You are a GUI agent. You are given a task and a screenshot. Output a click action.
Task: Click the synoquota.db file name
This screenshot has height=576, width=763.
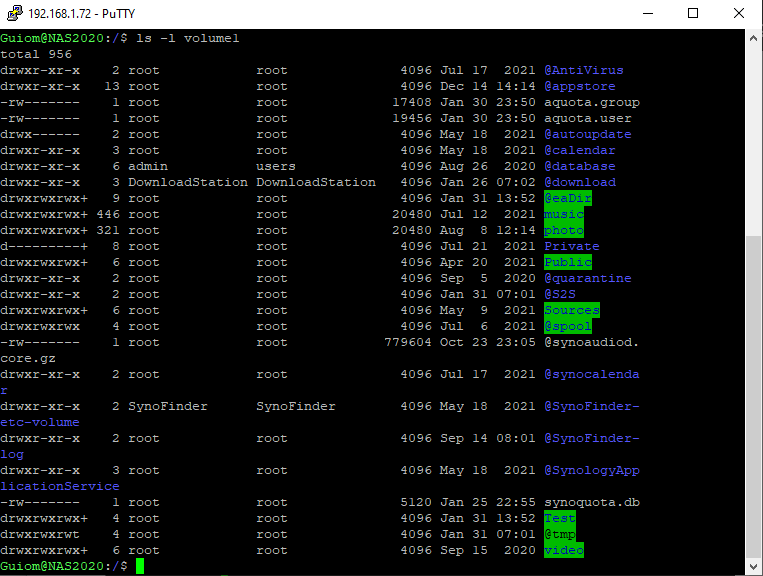point(592,502)
